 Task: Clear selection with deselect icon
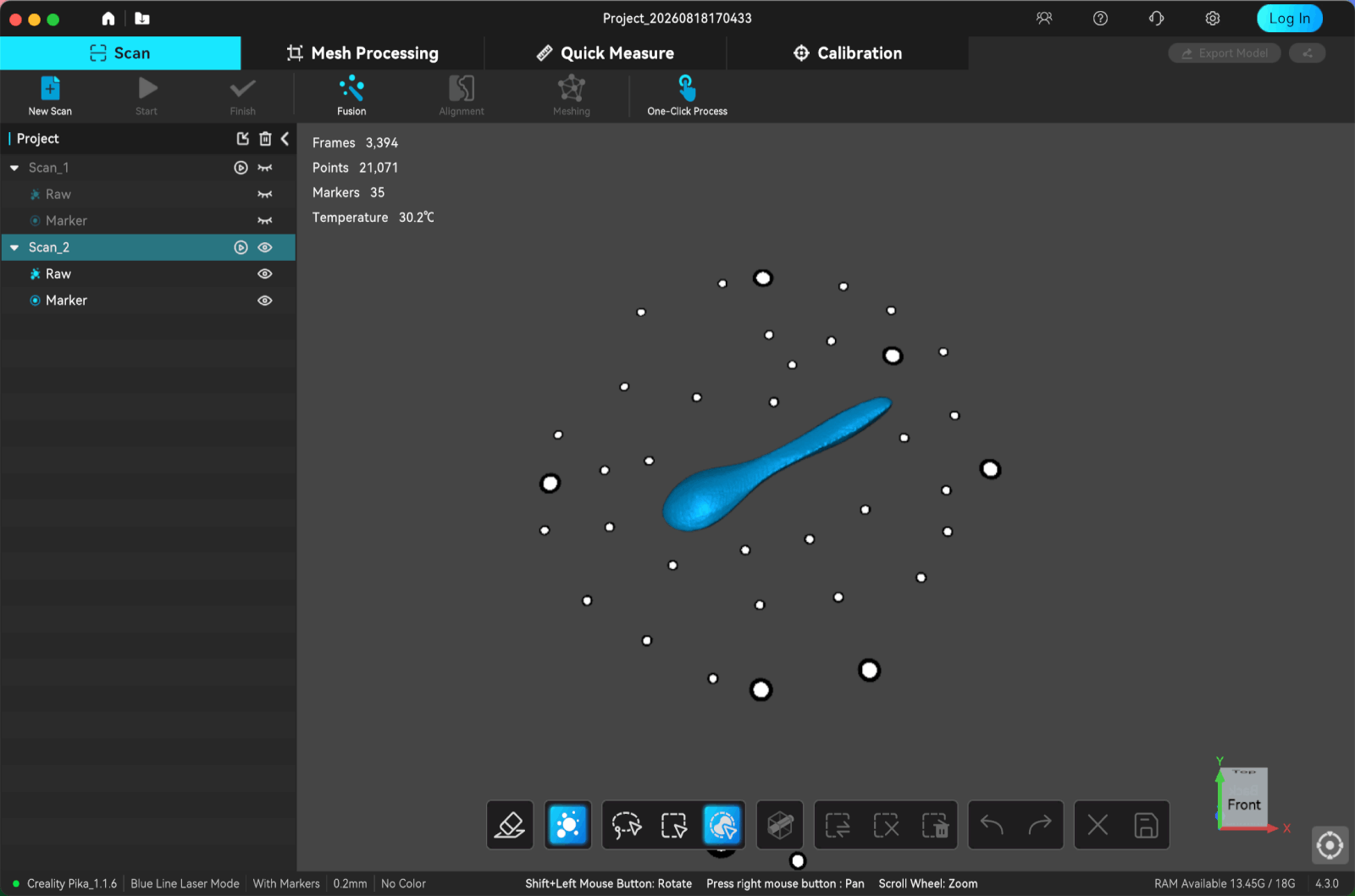coord(886,825)
